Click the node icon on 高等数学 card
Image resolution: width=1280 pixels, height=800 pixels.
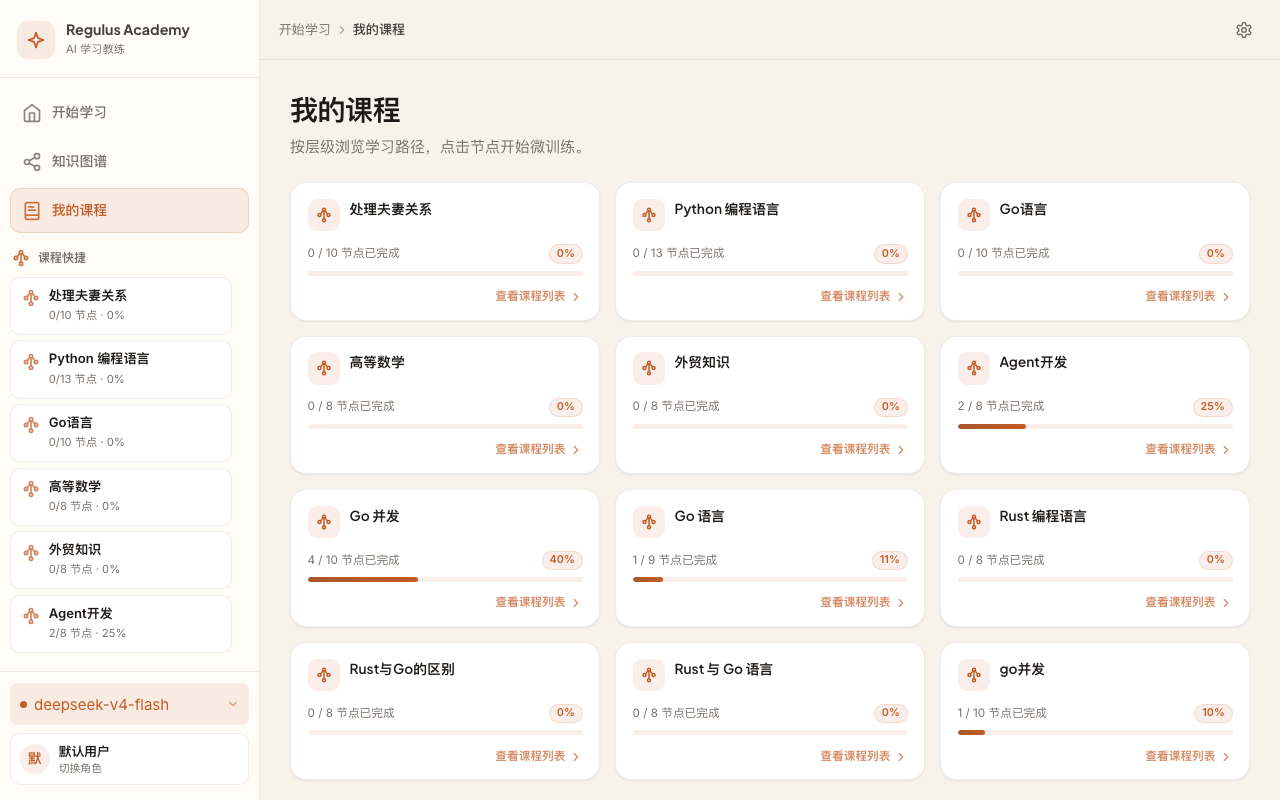point(323,368)
